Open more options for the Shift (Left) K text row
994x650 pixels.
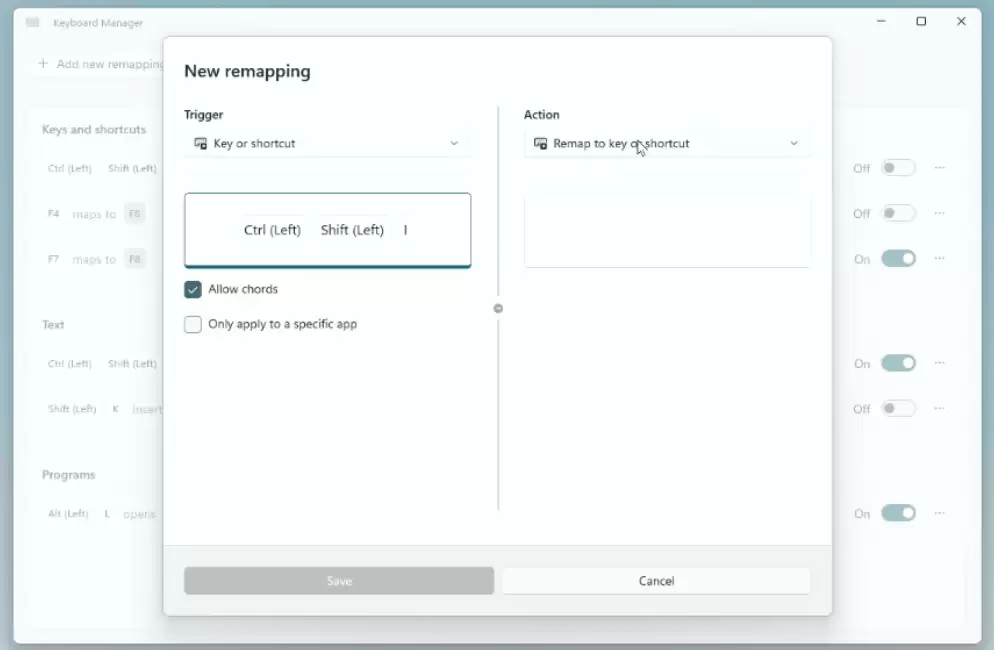click(x=939, y=408)
